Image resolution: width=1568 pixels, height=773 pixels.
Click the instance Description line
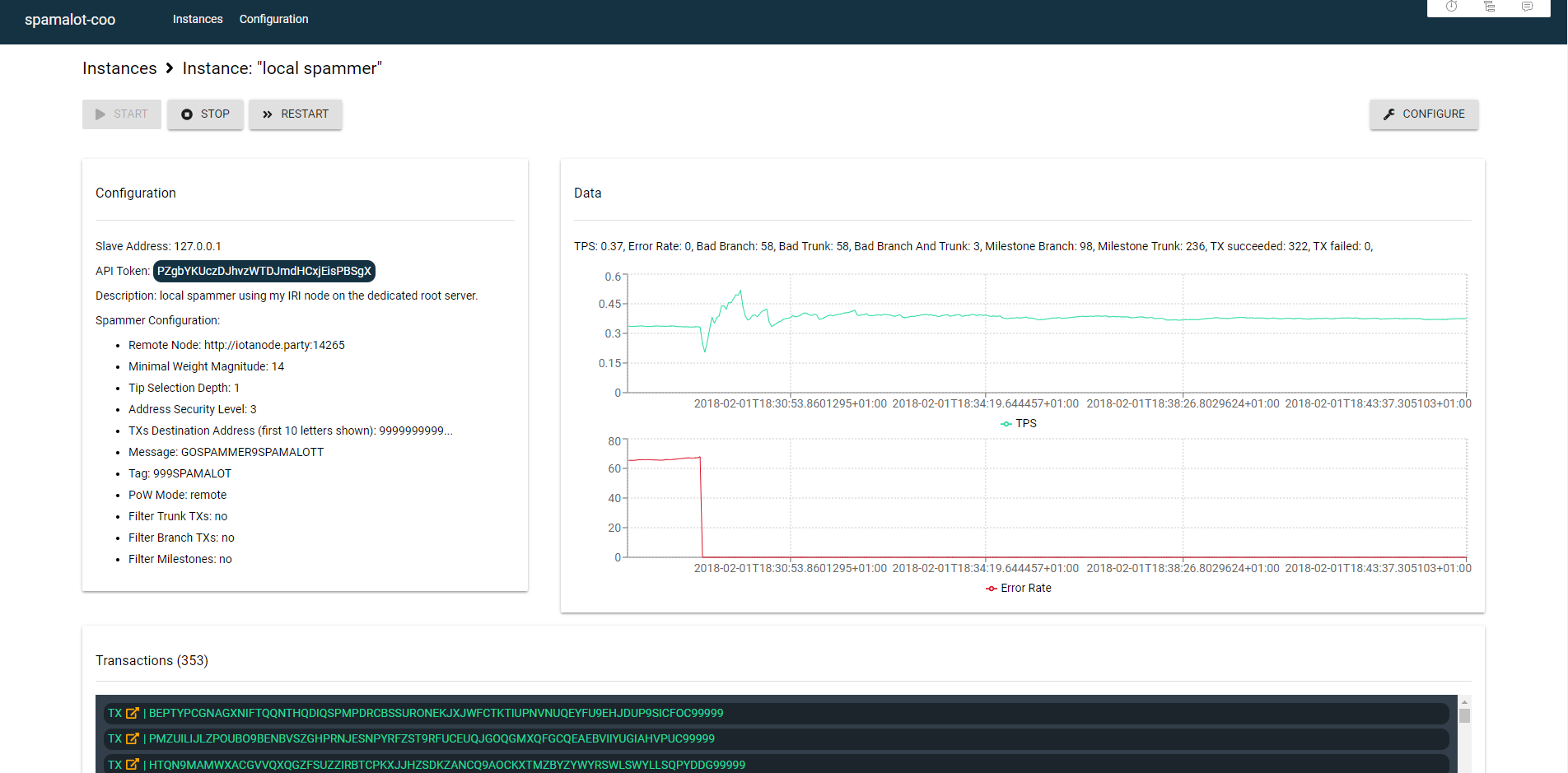point(287,296)
